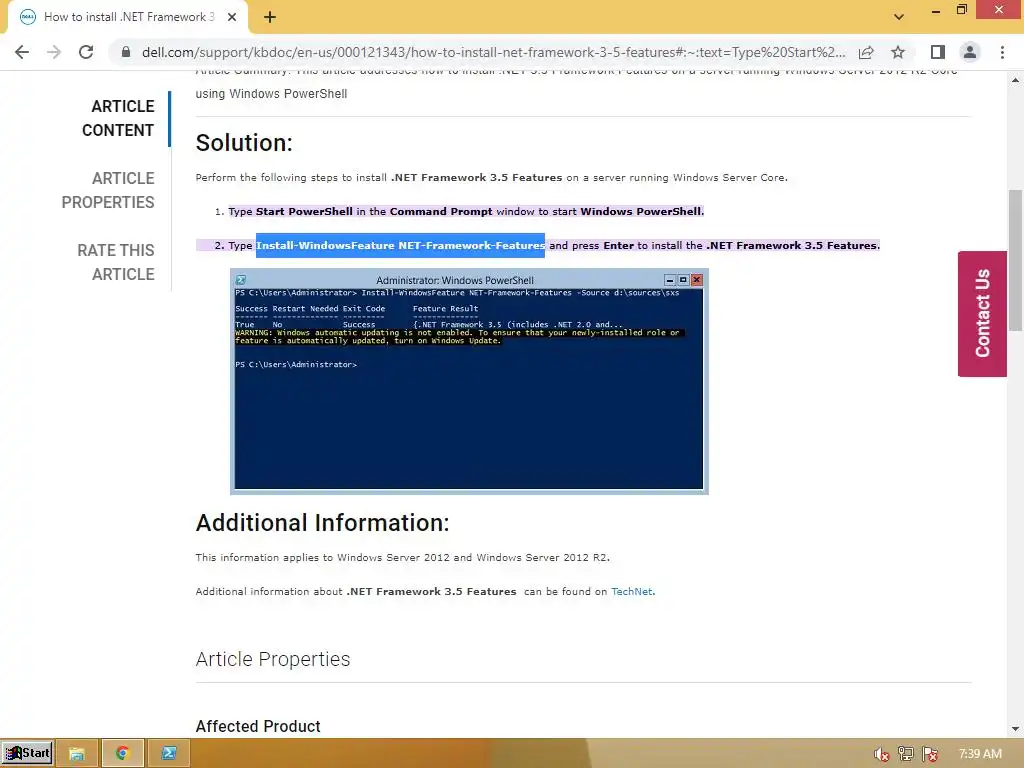This screenshot has height=768, width=1024.
Task: Open PowerShell from the taskbar
Action: (x=168, y=753)
